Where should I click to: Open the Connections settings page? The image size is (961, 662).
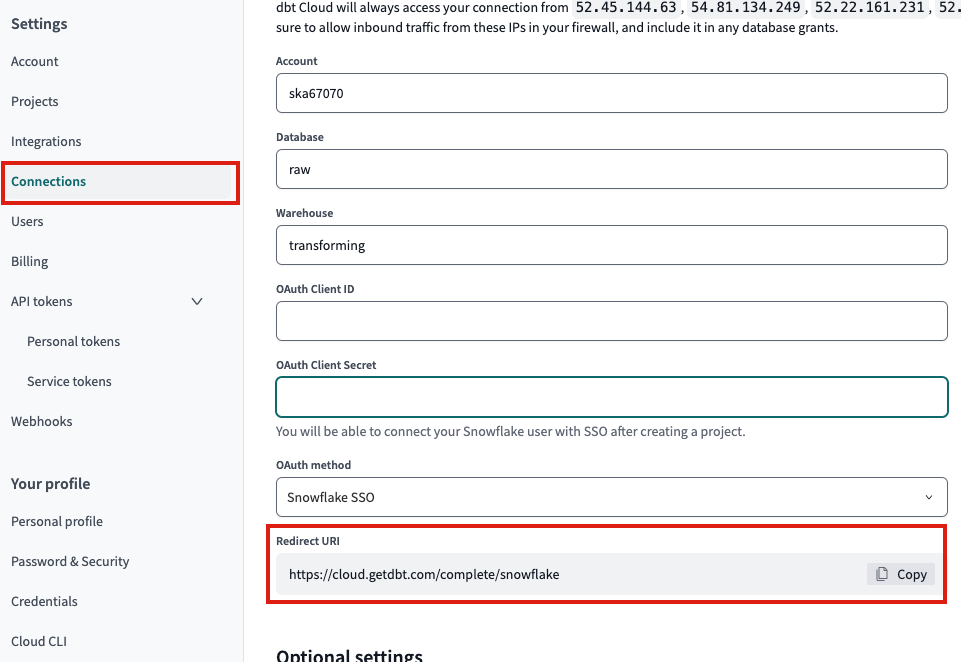49,182
